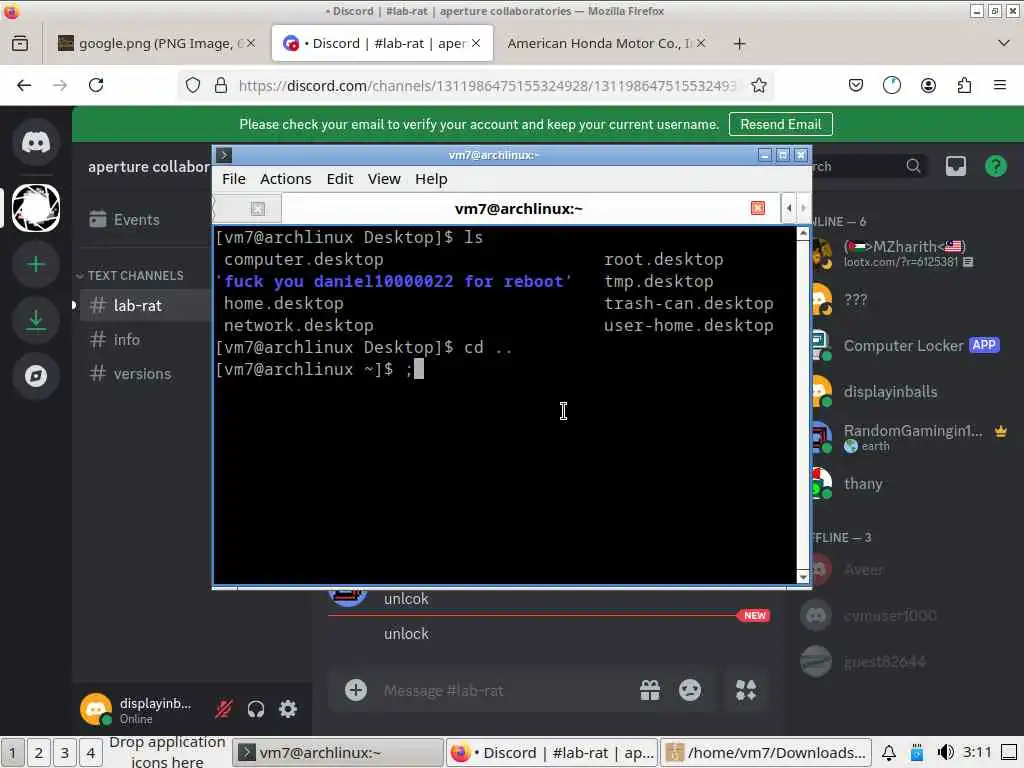The width and height of the screenshot is (1024, 768).
Task: Reload the page in Firefox
Action: (96, 86)
